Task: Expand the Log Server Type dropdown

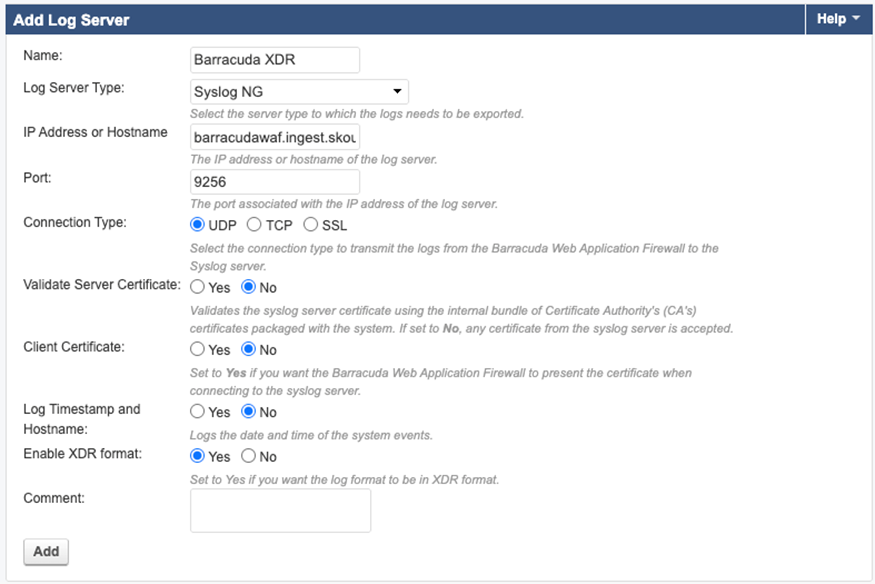Action: [x=300, y=92]
